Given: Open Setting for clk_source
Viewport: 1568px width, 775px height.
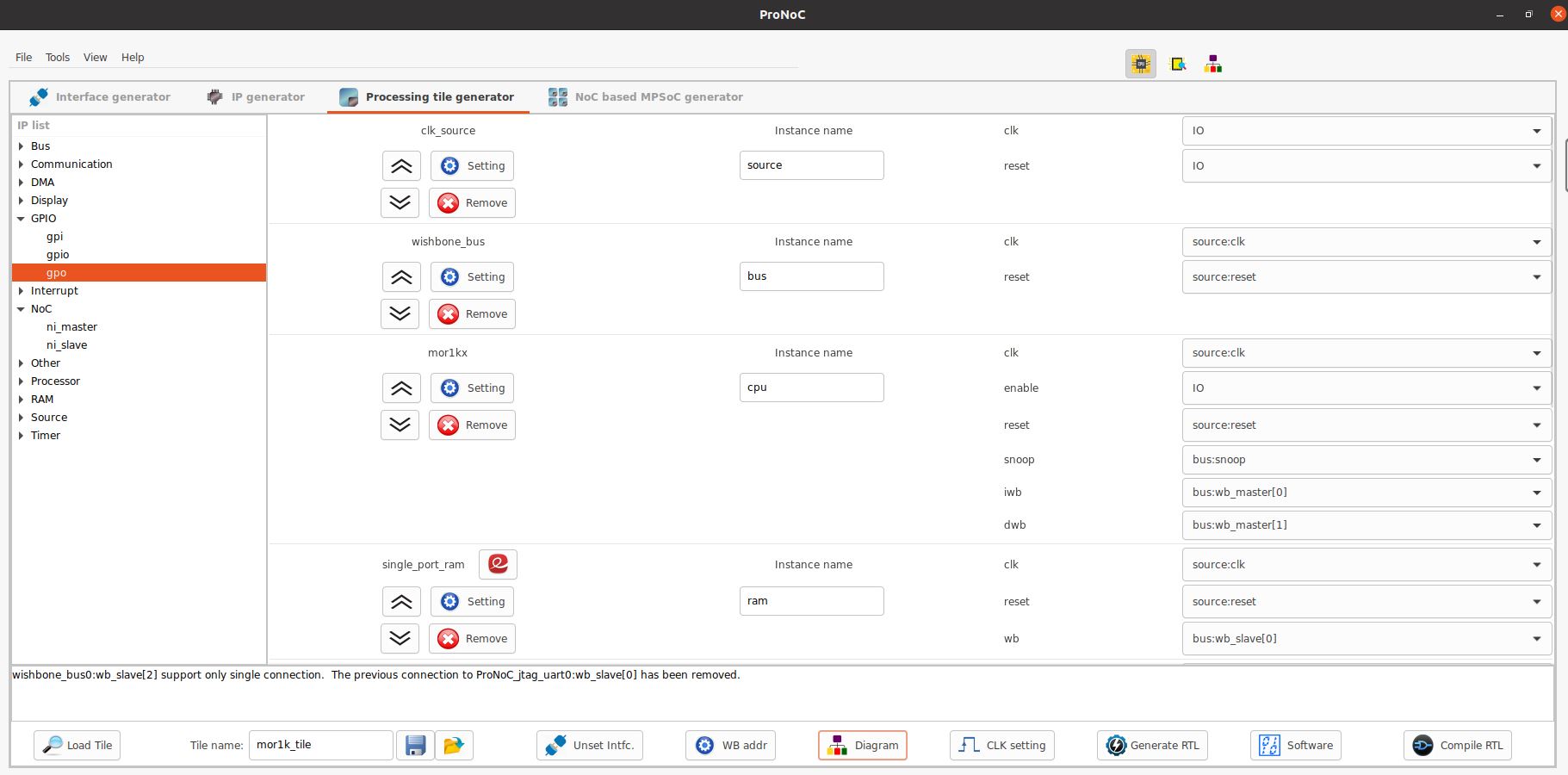Looking at the screenshot, I should (x=472, y=166).
